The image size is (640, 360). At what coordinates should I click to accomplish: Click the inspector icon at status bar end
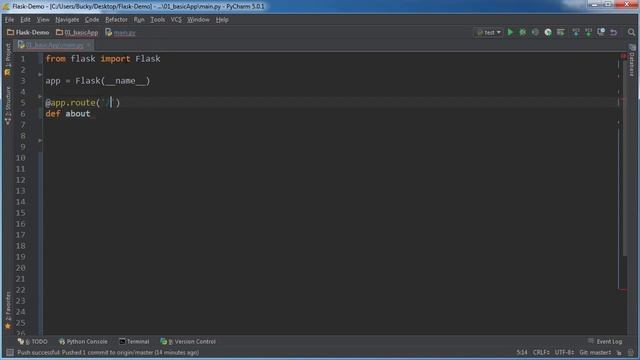tap(631, 353)
